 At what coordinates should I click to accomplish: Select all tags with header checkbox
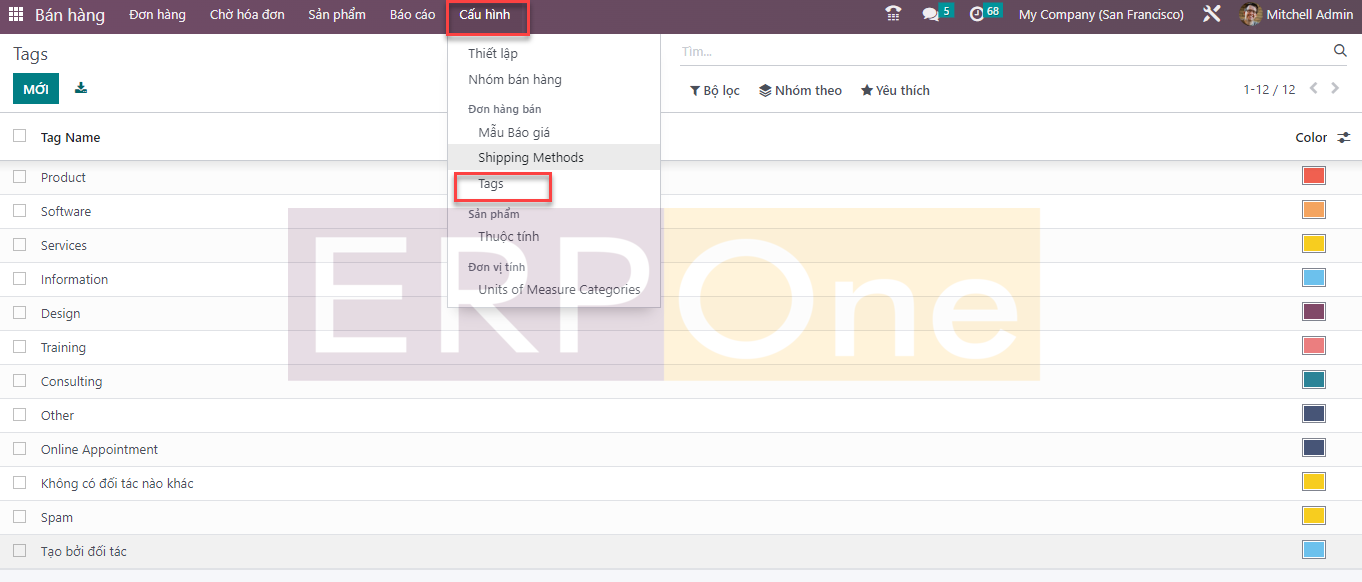pos(20,137)
